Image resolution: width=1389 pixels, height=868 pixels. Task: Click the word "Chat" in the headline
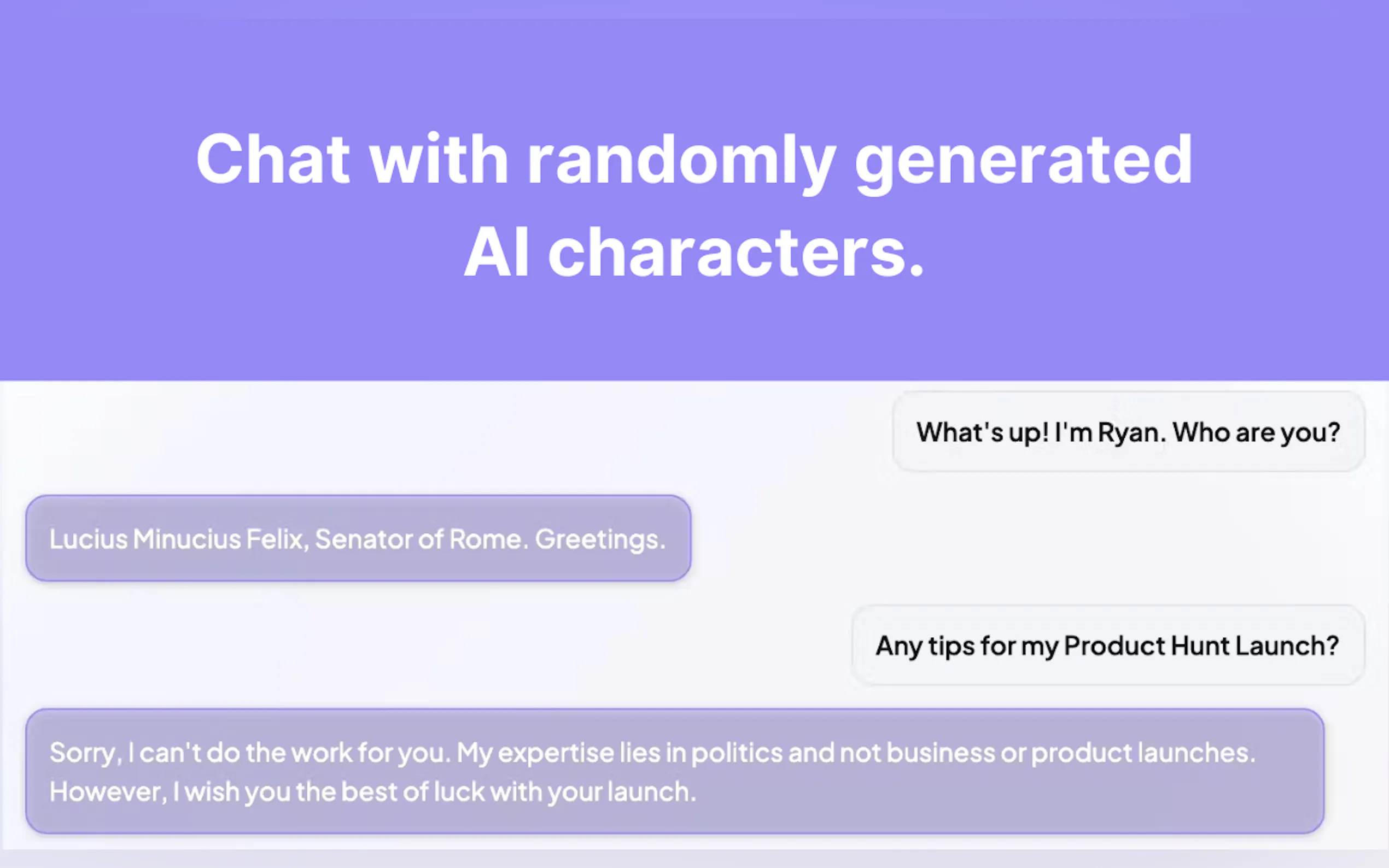[272, 159]
